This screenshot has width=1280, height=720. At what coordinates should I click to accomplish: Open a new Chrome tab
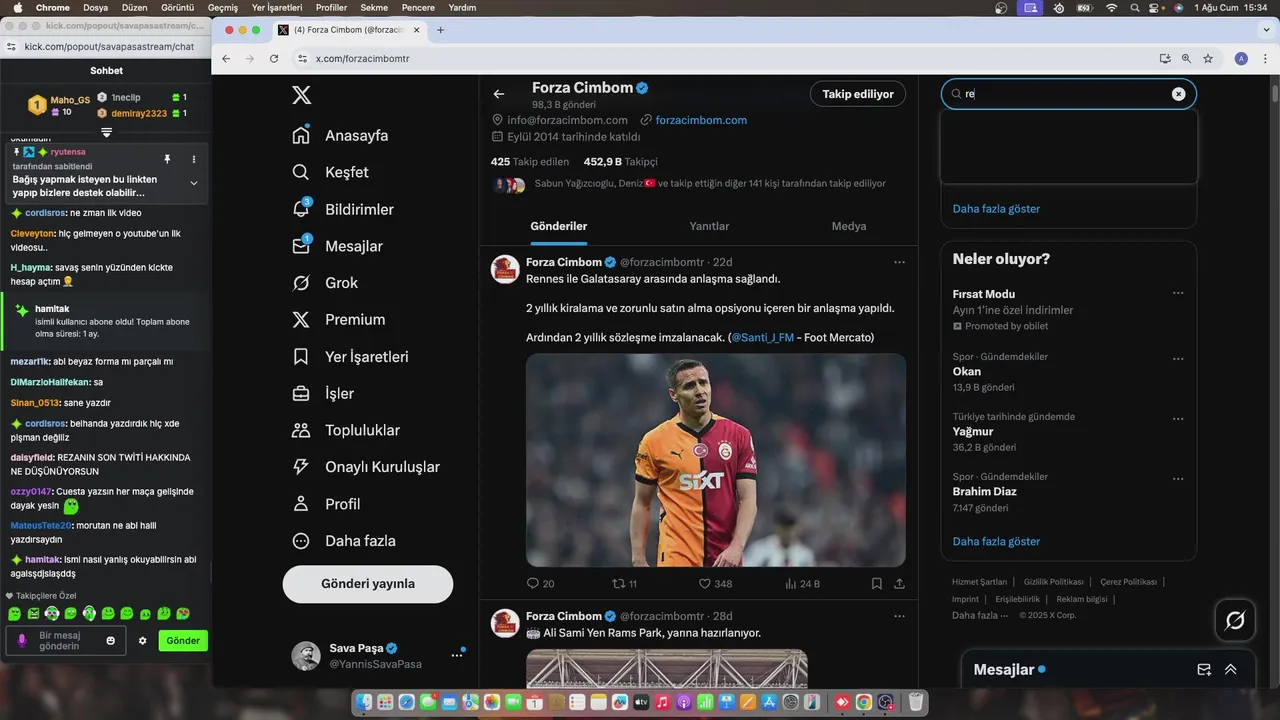[440, 30]
